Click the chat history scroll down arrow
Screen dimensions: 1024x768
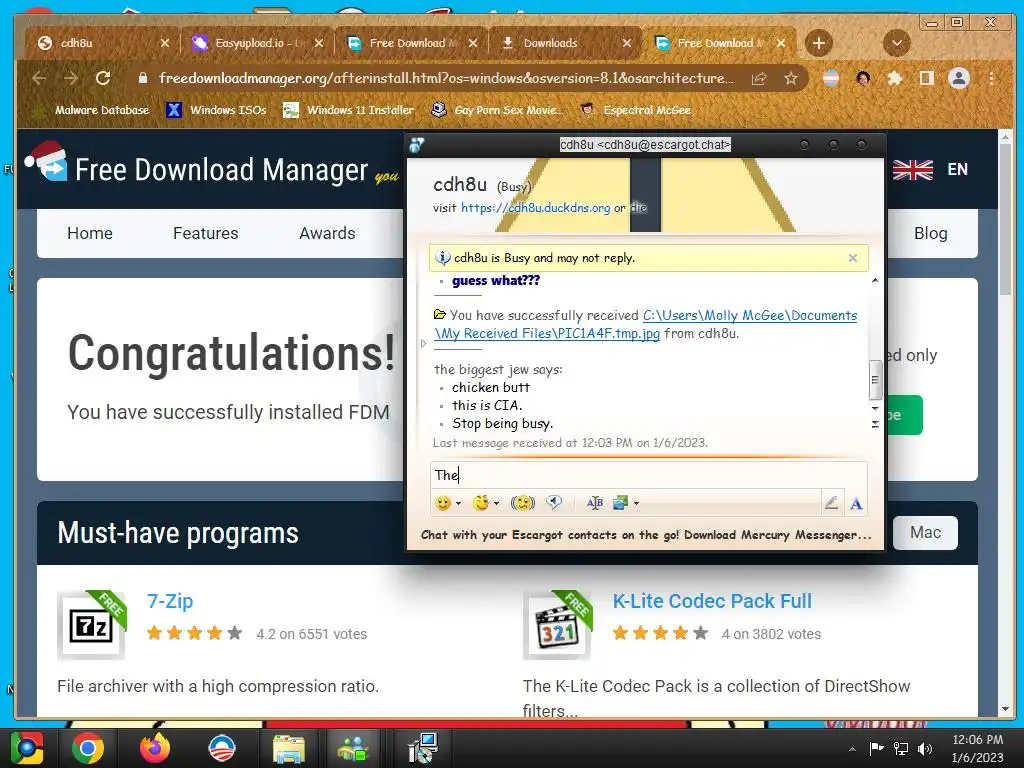point(875,409)
